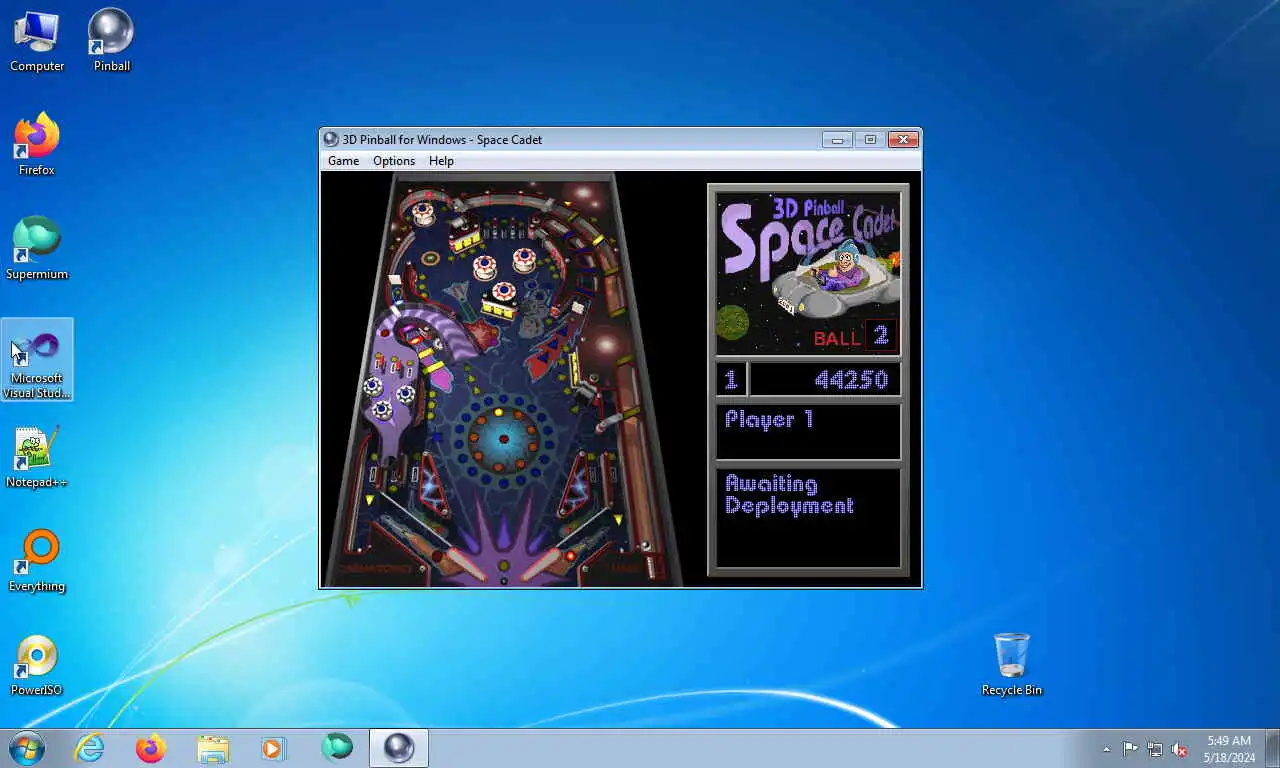Open the clock showing 5:49 AM
1280x768 pixels.
click(1230, 749)
